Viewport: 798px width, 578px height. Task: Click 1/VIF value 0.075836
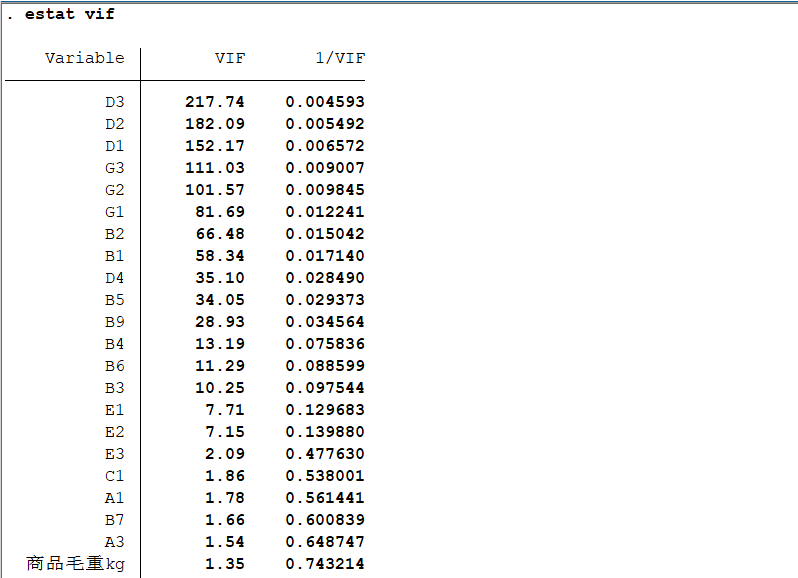pos(325,343)
